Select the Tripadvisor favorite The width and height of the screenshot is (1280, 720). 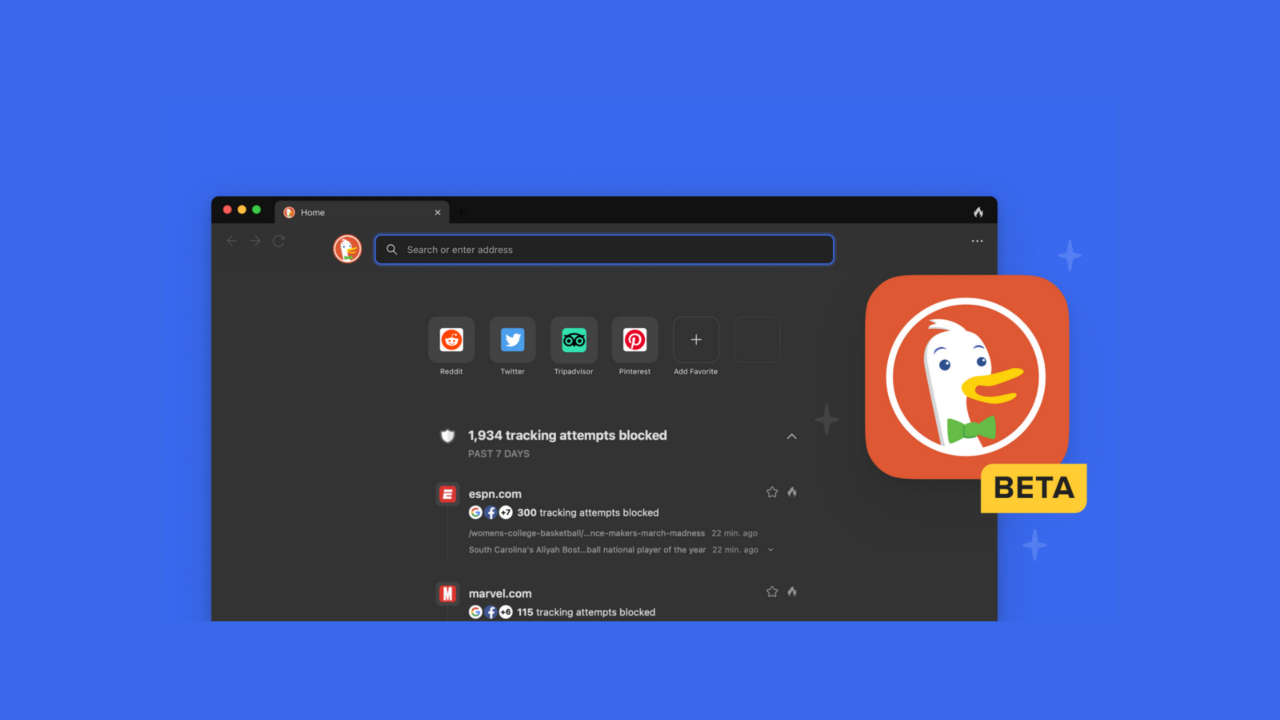573,339
